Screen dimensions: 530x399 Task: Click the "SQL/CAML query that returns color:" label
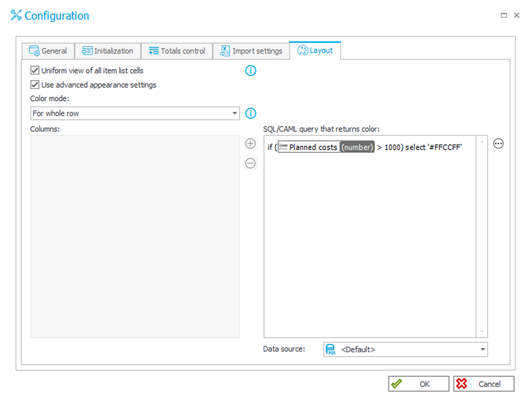[321, 129]
